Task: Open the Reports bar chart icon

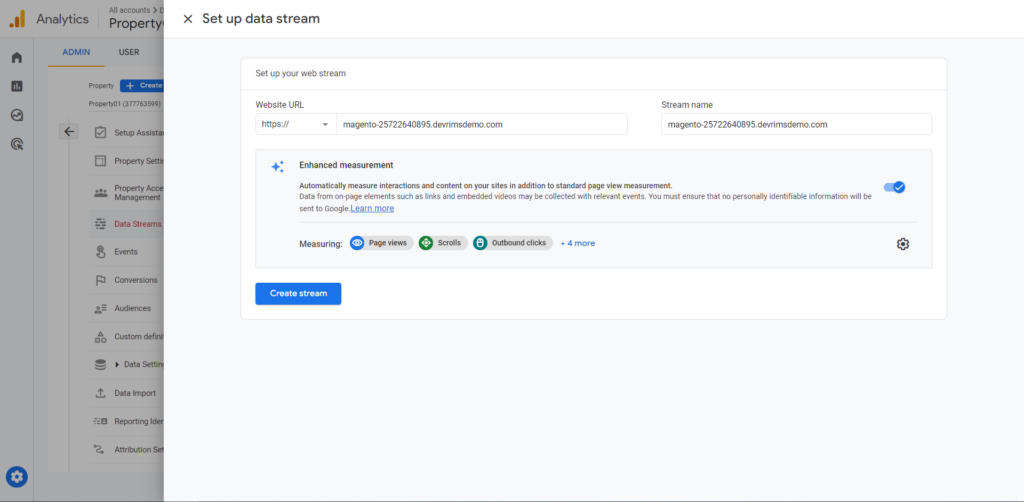Action: pyautogui.click(x=17, y=86)
